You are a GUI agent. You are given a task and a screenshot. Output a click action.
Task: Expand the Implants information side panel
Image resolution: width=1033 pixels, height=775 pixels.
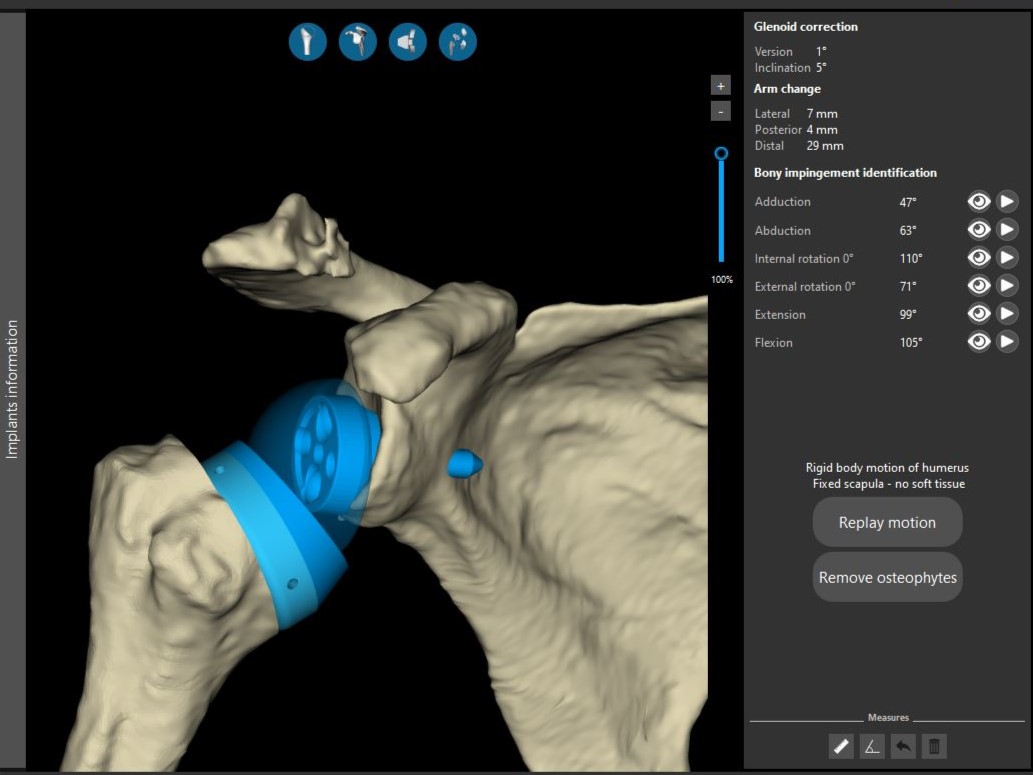[x=13, y=388]
